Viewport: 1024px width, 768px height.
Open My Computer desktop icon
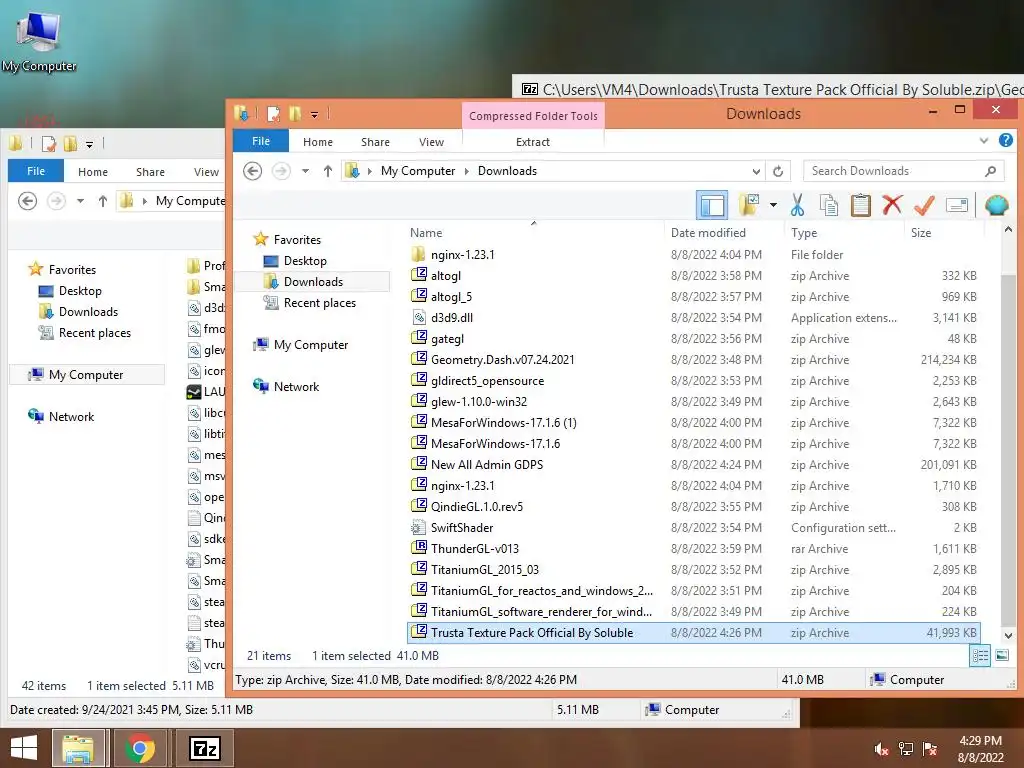pyautogui.click(x=39, y=41)
